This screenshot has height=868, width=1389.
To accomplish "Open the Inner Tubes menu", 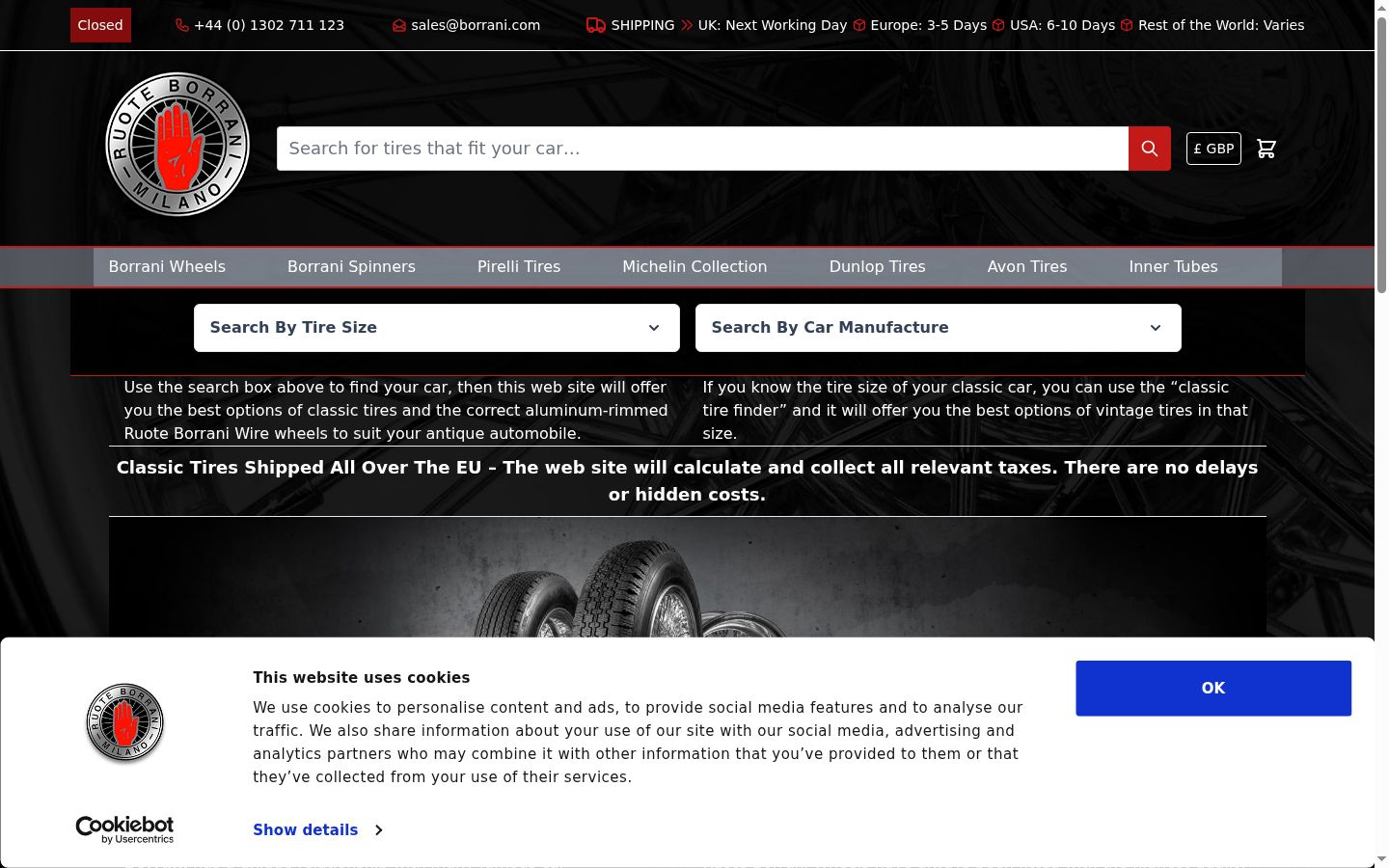I will (1173, 267).
